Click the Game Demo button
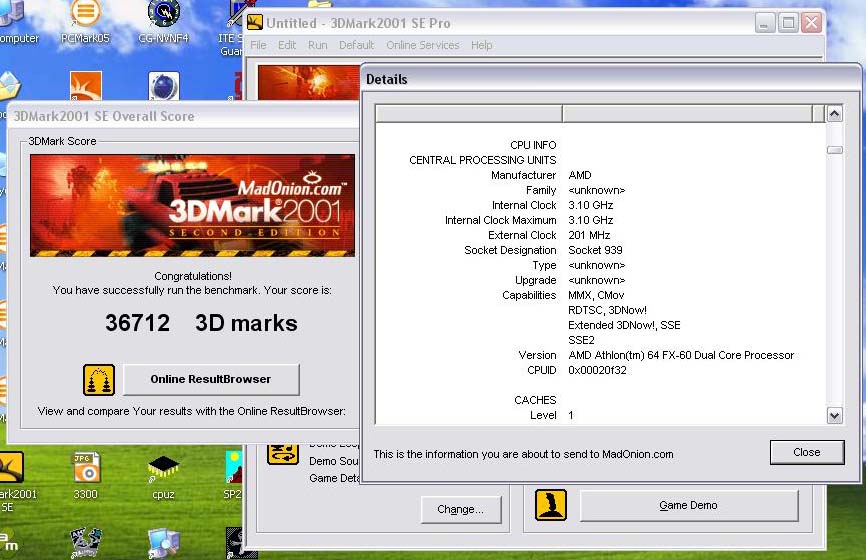 [x=688, y=505]
